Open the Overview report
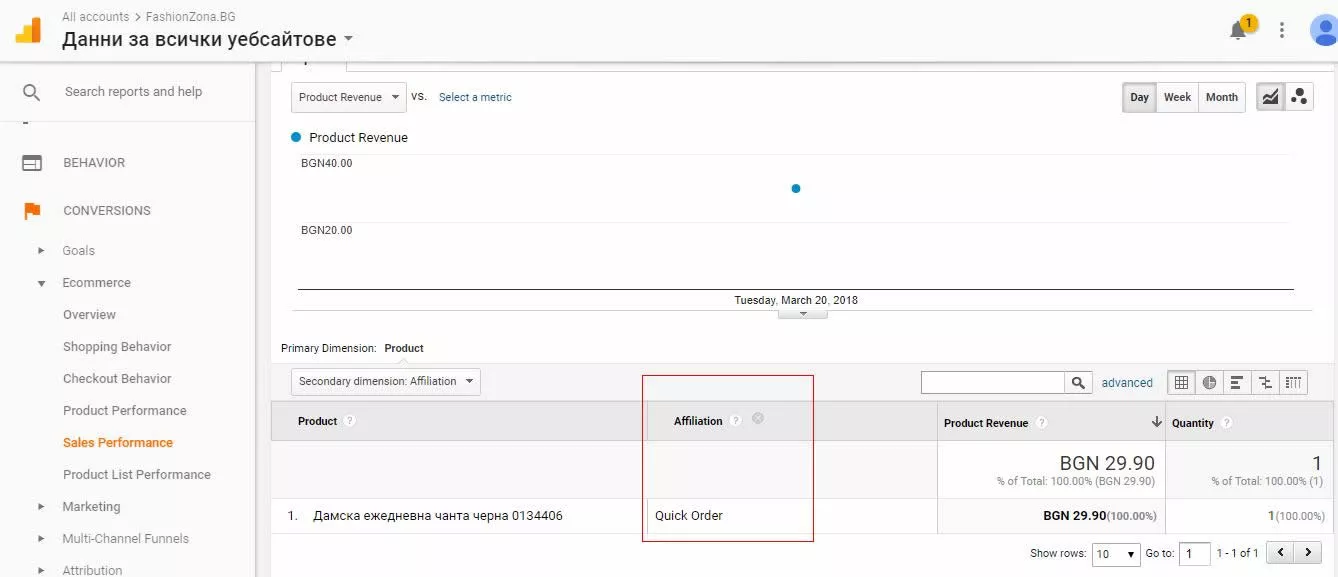This screenshot has height=577, width=1338. click(x=89, y=315)
